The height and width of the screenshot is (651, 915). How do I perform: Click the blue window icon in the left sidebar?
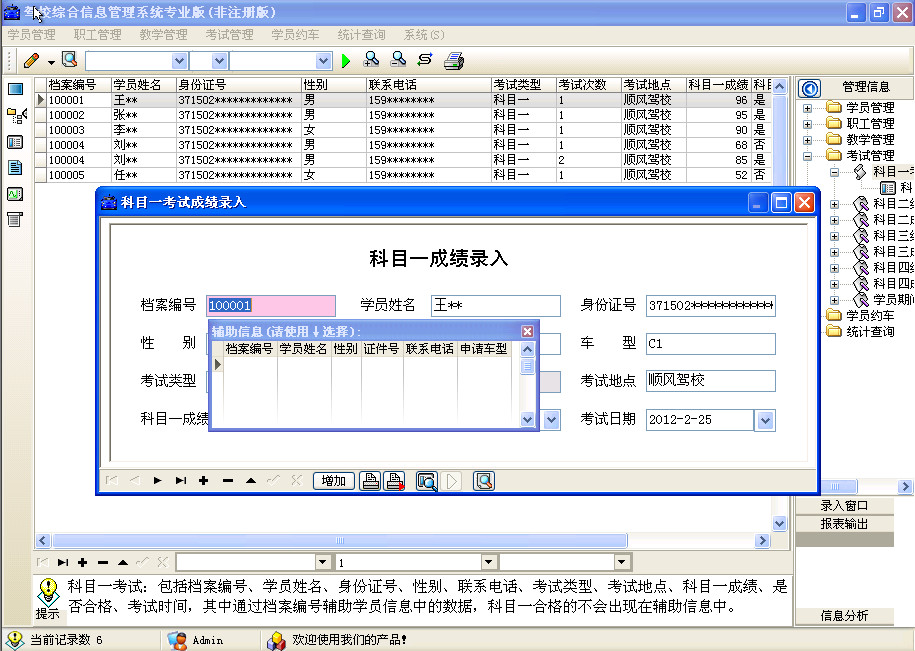click(15, 89)
